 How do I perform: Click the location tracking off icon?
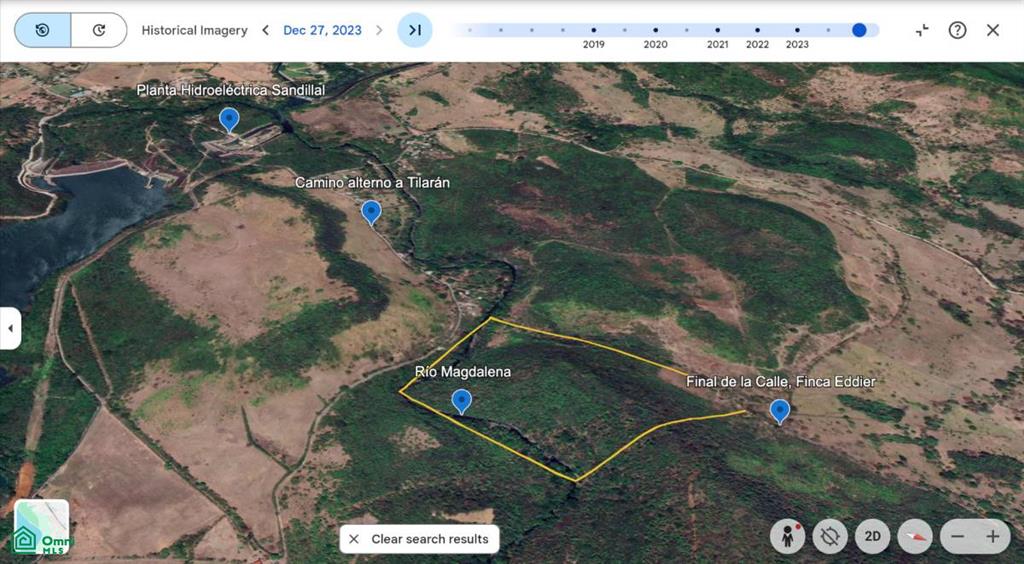coord(830,537)
